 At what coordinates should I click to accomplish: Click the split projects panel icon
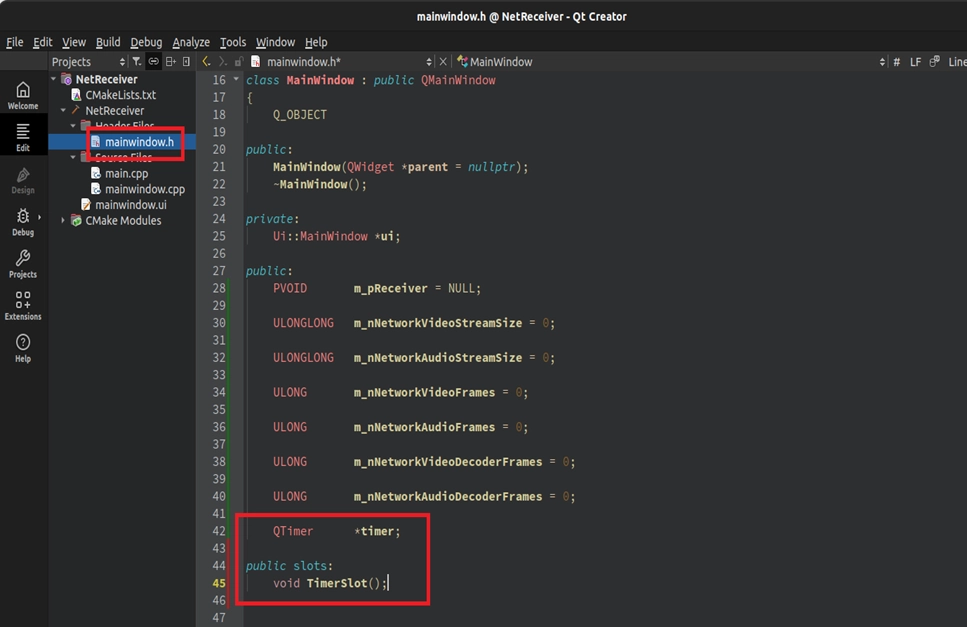tap(171, 62)
